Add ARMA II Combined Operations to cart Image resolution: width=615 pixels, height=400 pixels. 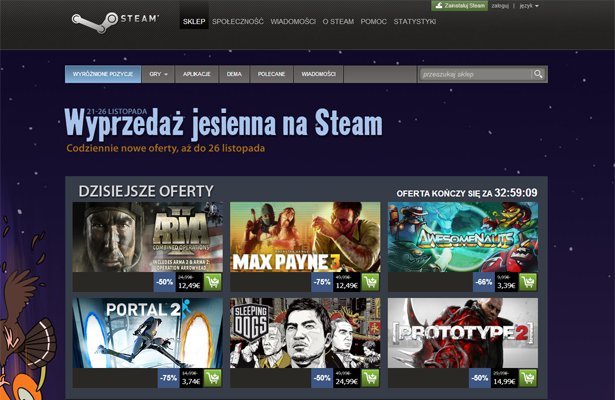(x=213, y=282)
